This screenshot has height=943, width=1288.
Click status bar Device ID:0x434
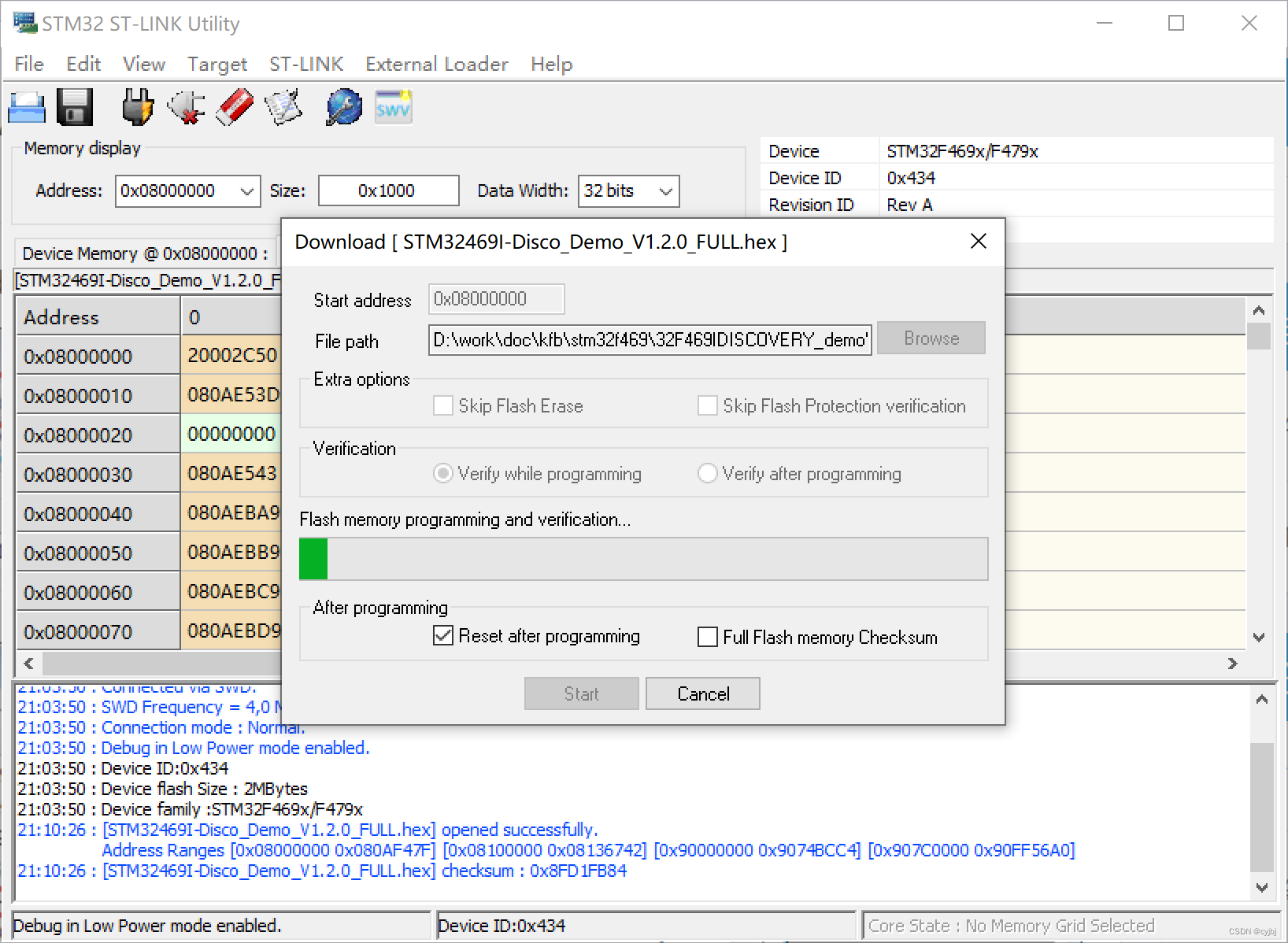coord(502,926)
